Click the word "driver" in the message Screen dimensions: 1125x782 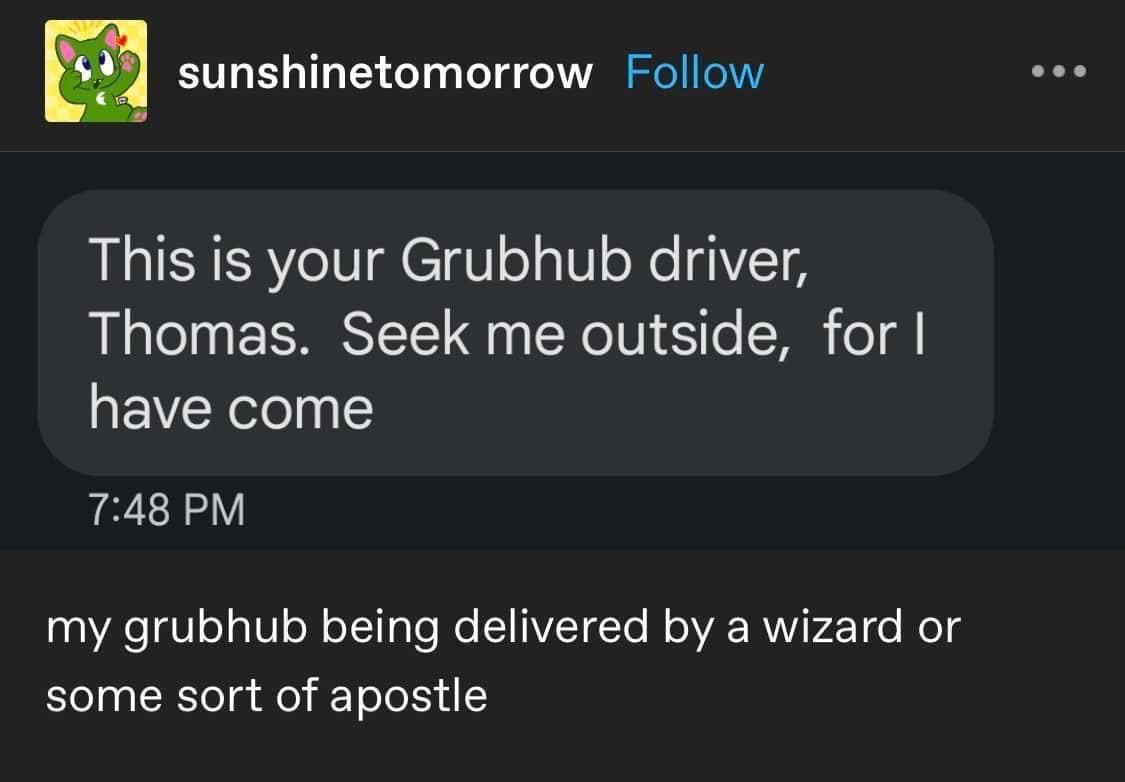click(x=729, y=262)
